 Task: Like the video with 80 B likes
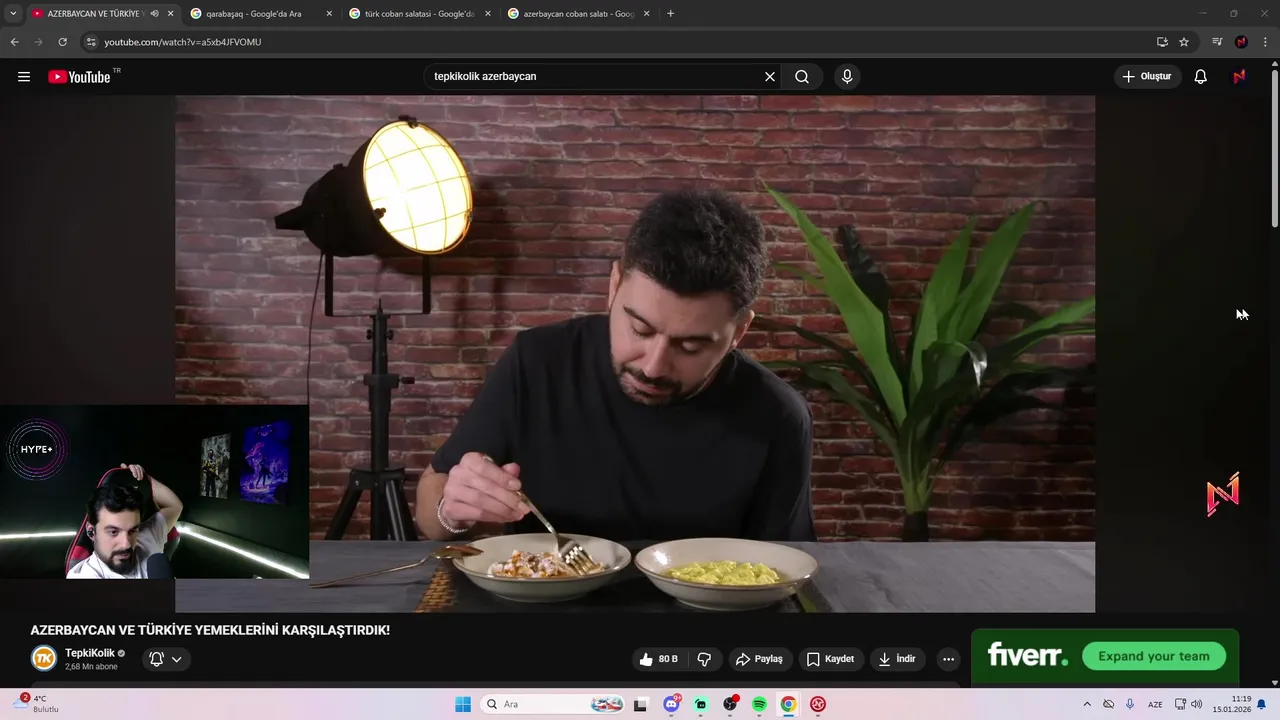coord(659,659)
